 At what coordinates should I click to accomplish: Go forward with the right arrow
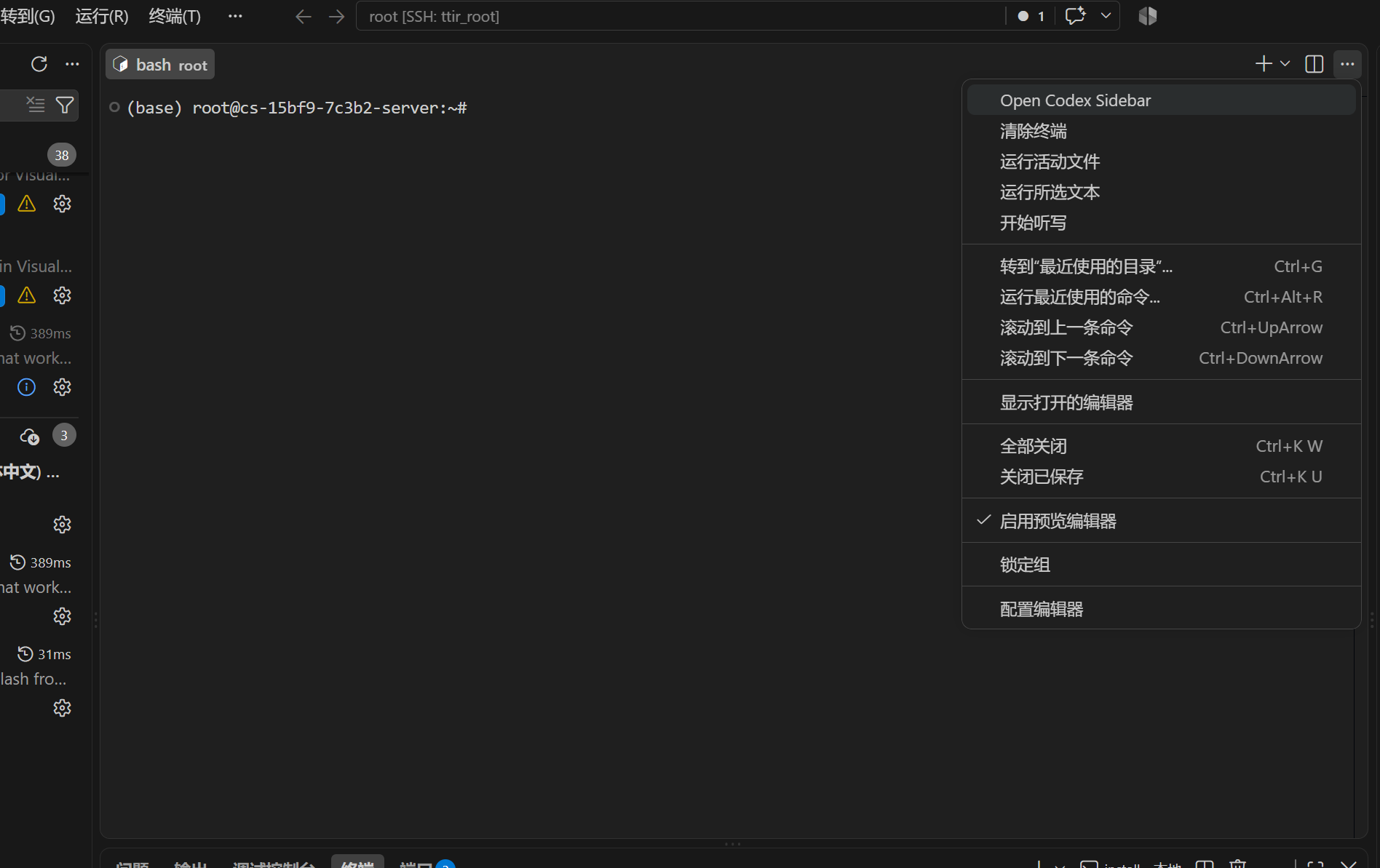(x=336, y=16)
